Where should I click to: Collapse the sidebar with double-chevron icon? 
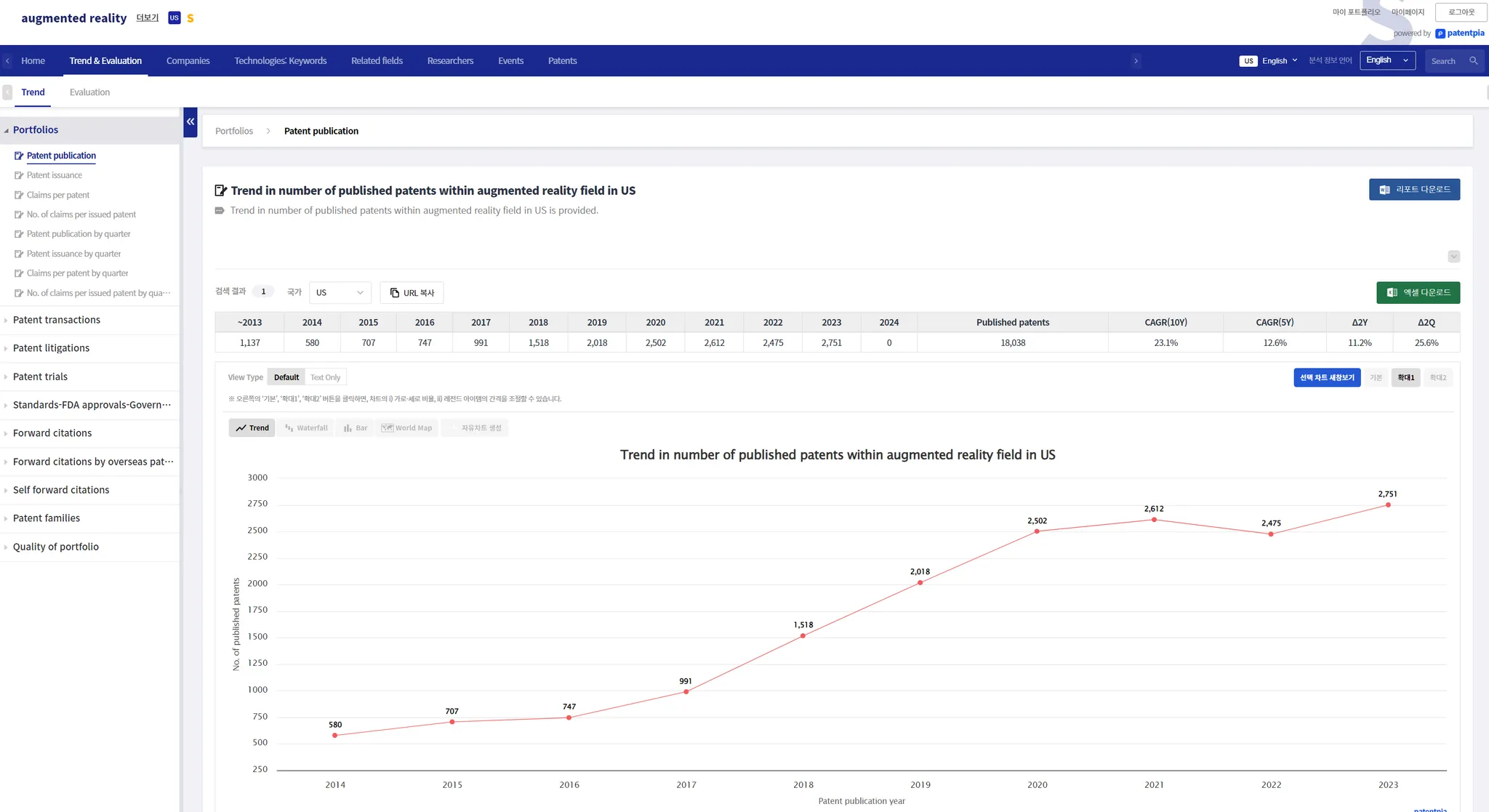tap(190, 122)
